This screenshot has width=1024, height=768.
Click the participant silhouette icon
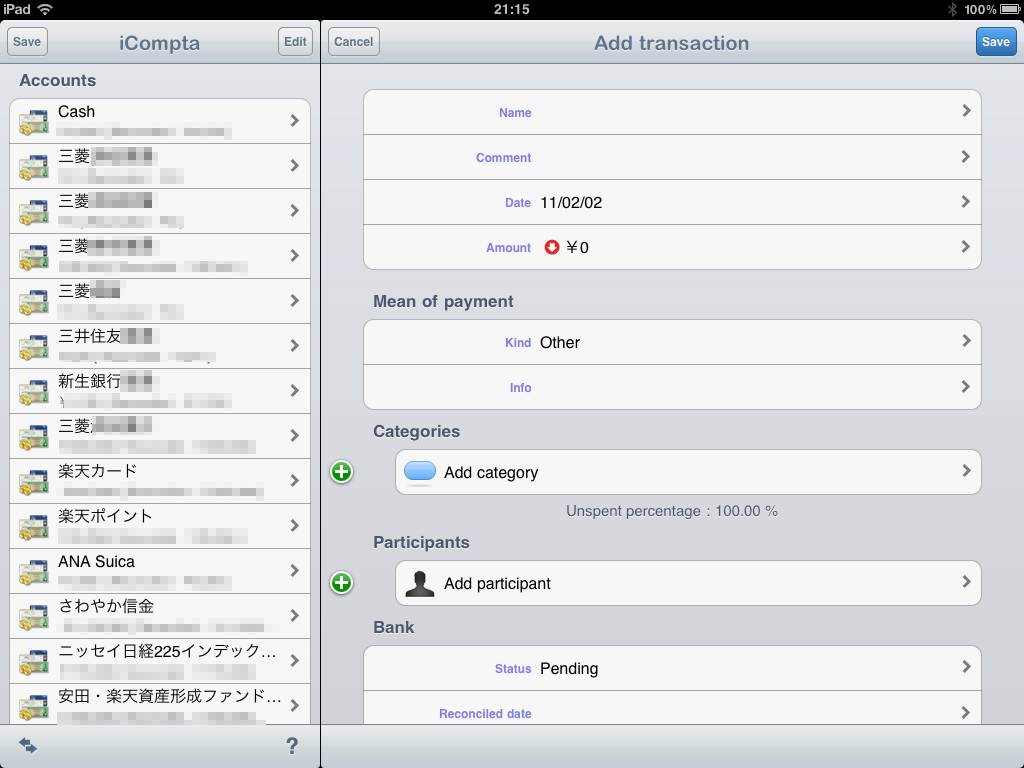pos(420,583)
